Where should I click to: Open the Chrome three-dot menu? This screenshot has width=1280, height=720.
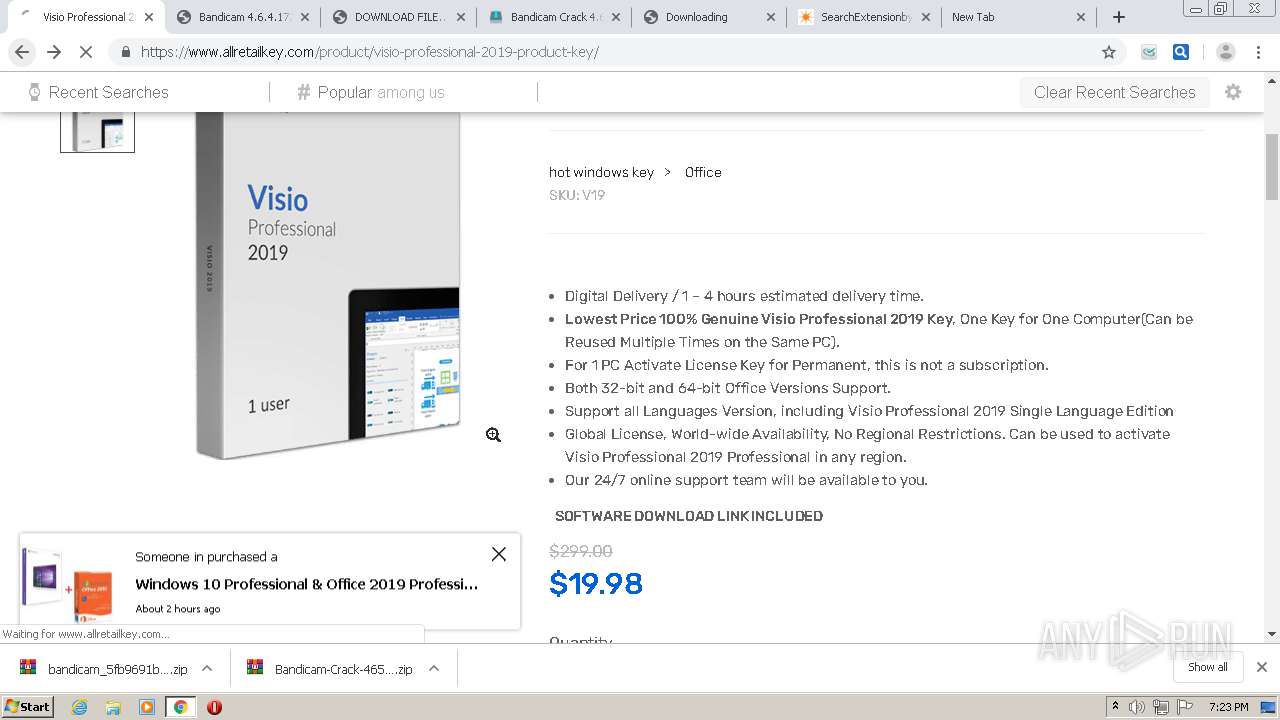click(1258, 52)
